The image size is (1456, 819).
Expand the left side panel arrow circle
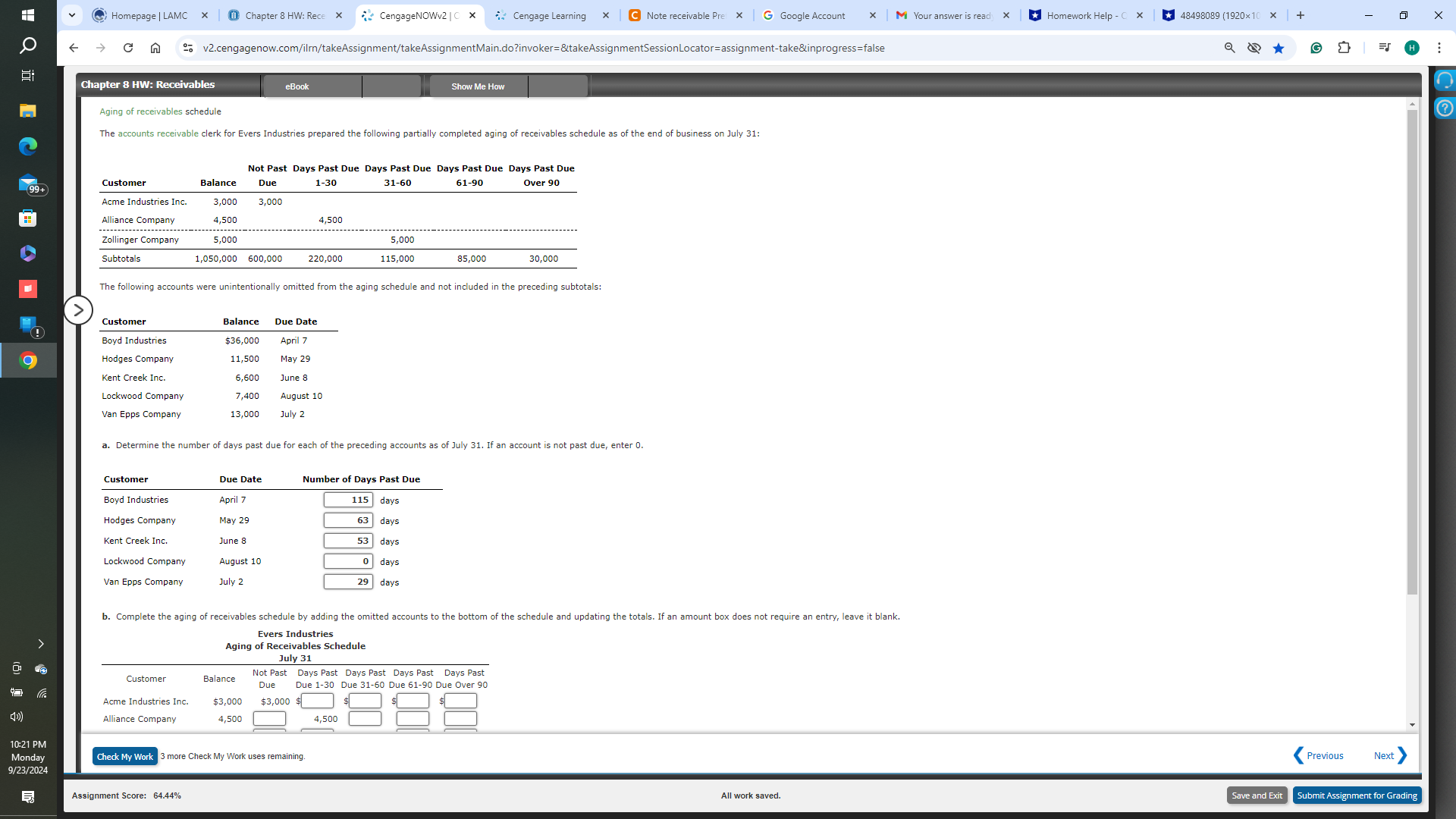pyautogui.click(x=78, y=310)
